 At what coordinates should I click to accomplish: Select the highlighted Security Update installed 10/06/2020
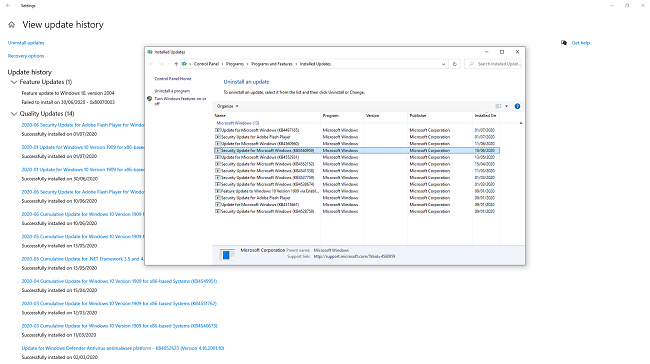pyautogui.click(x=357, y=150)
